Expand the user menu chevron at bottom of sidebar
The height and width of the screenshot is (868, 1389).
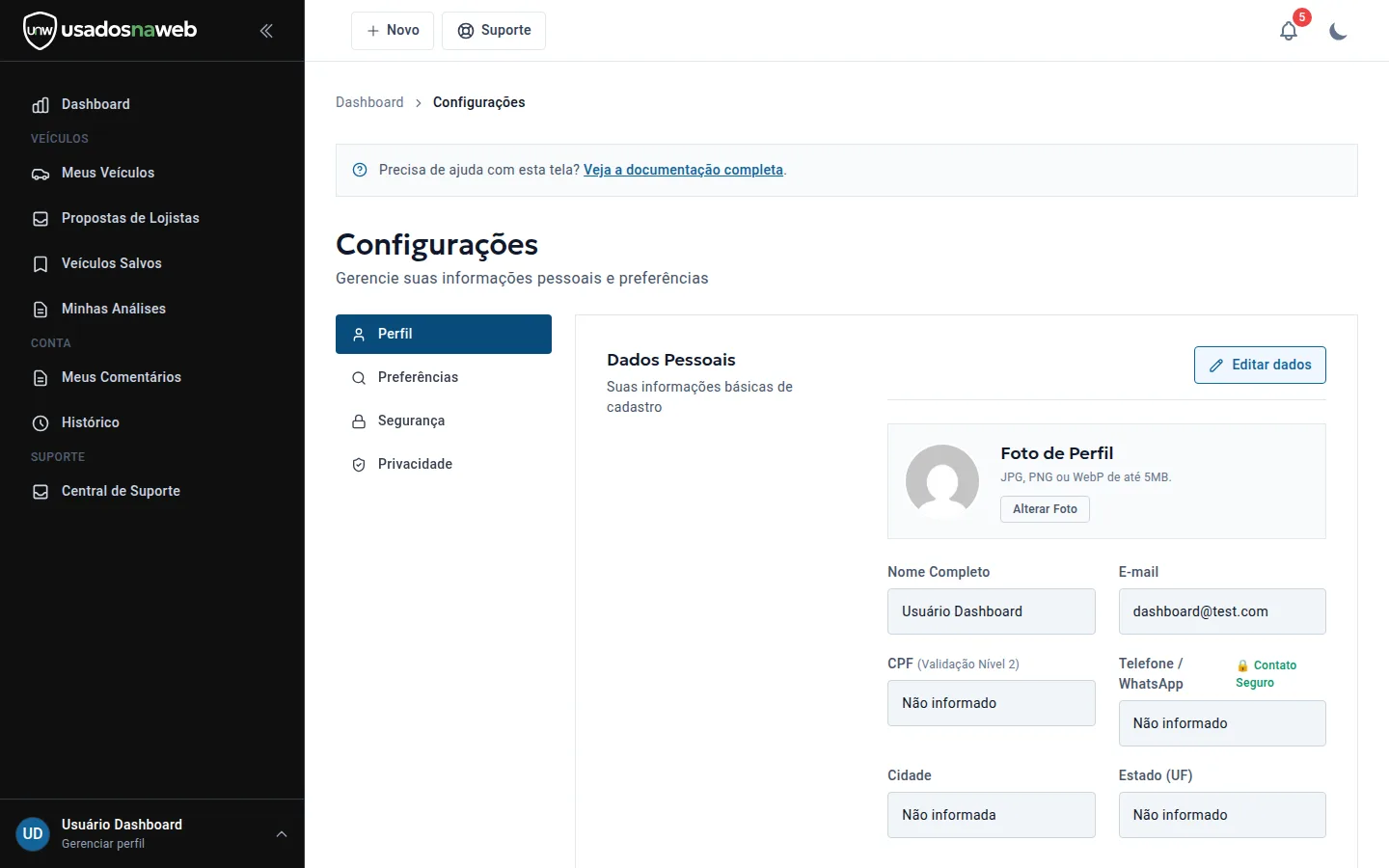coord(282,834)
